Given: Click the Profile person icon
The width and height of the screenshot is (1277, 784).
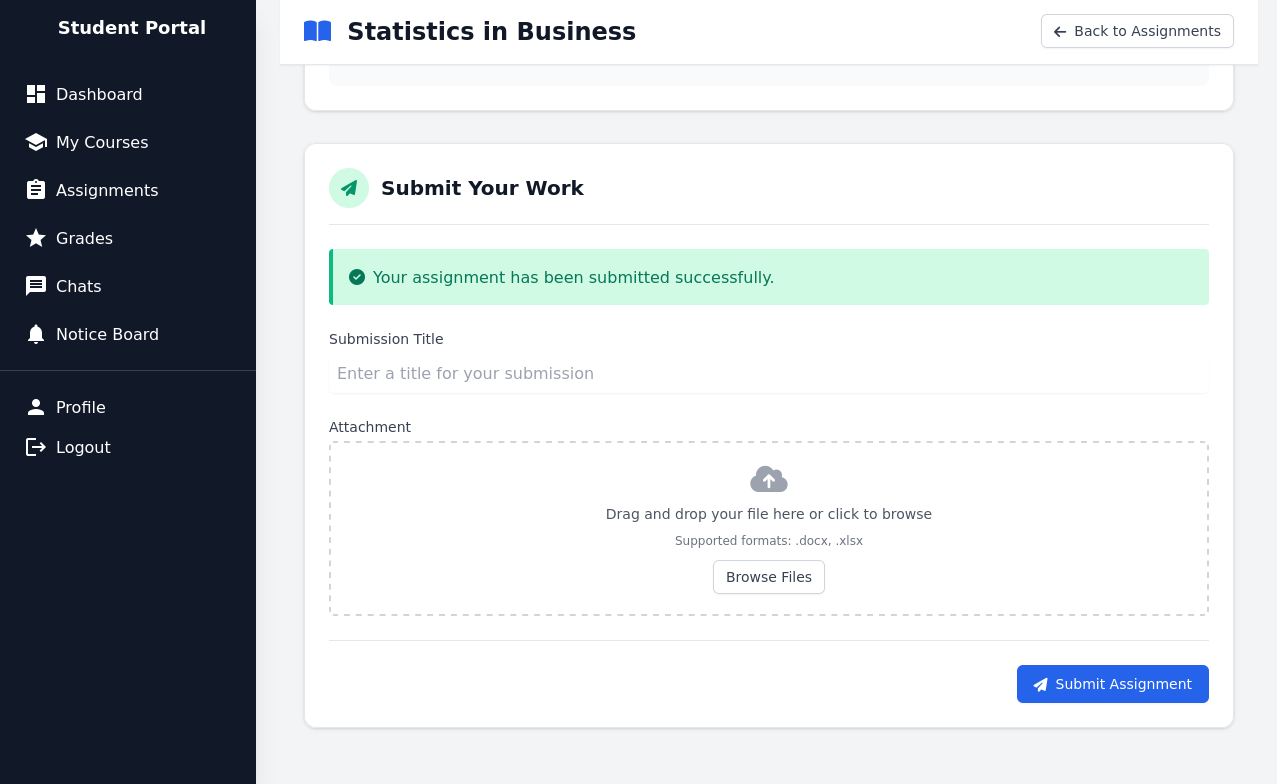Looking at the screenshot, I should (x=36, y=407).
